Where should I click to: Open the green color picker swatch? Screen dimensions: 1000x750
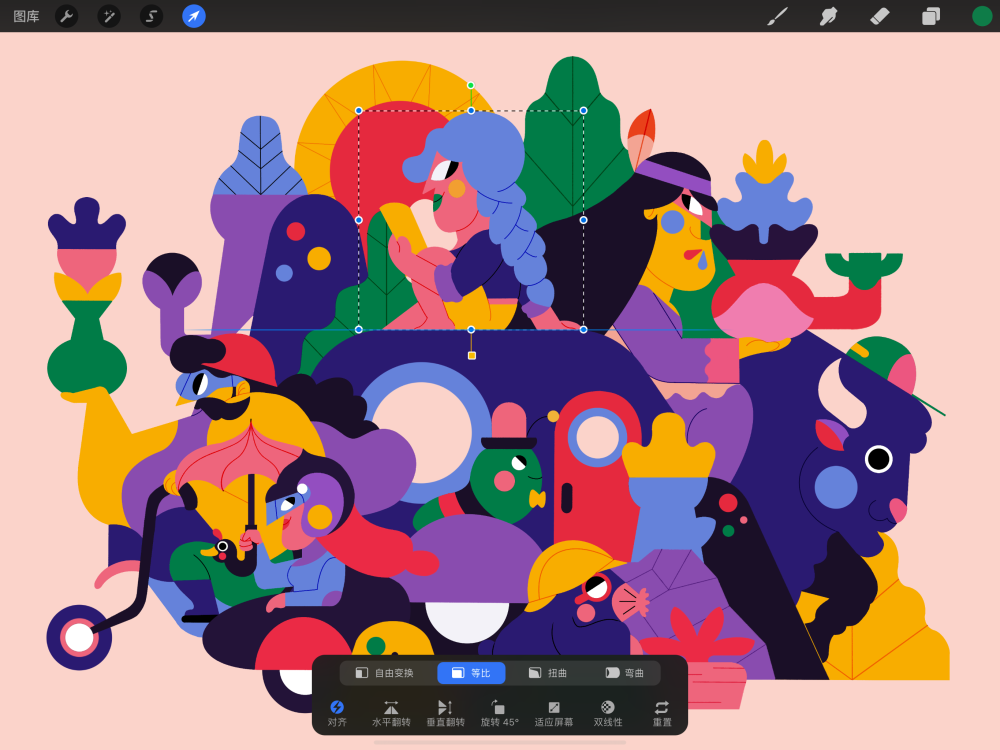982,16
